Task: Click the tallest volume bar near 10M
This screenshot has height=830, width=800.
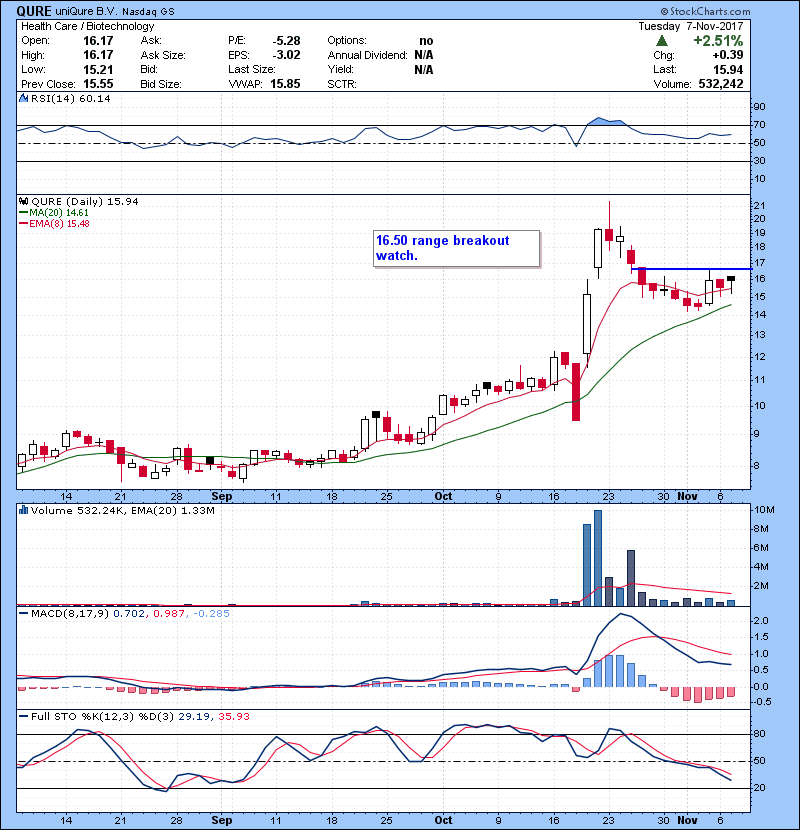Action: pos(598,558)
